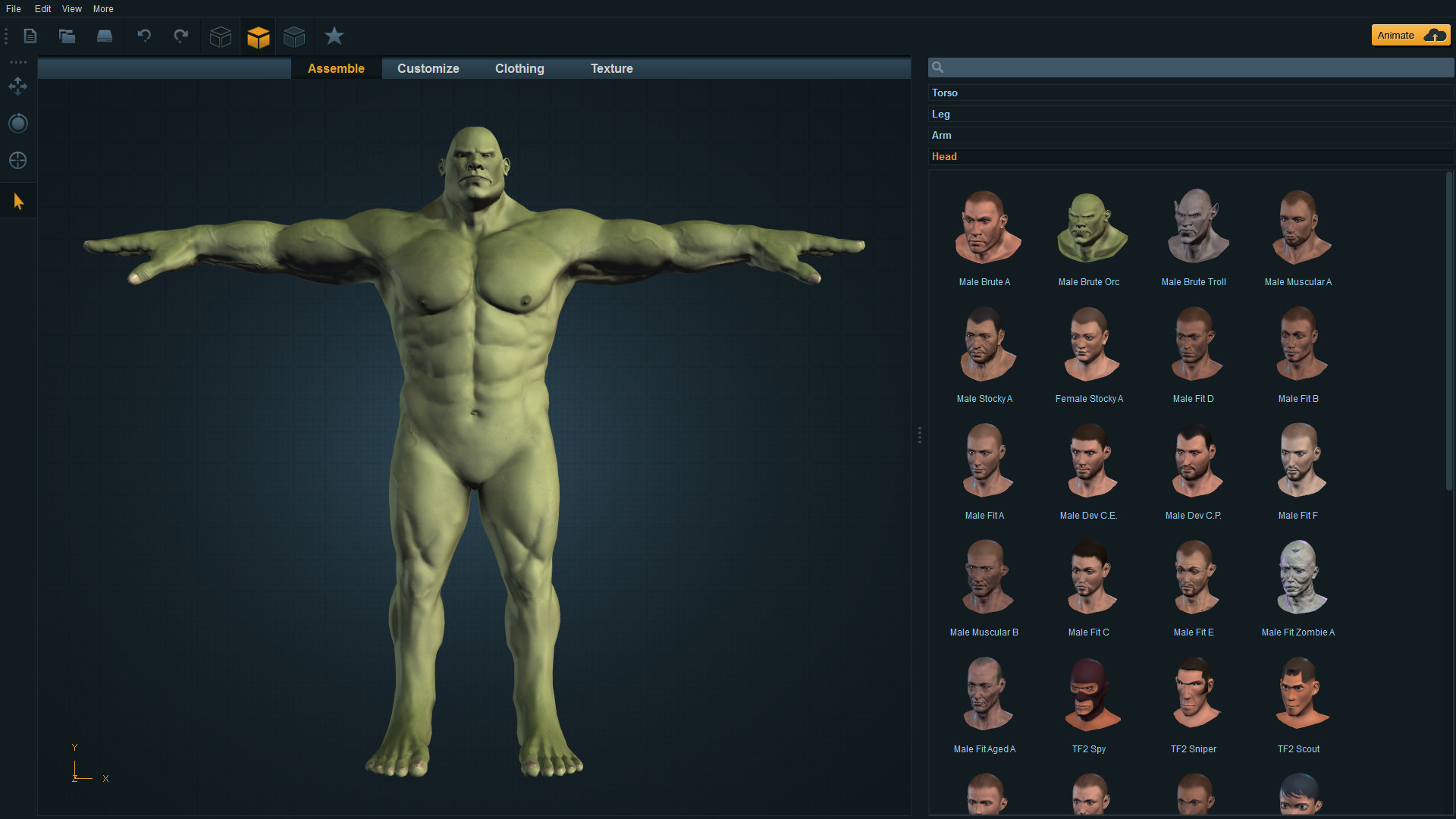Select the third cube icon in the toolbar
Screen dimensions: 1456x819
pyautogui.click(x=294, y=36)
